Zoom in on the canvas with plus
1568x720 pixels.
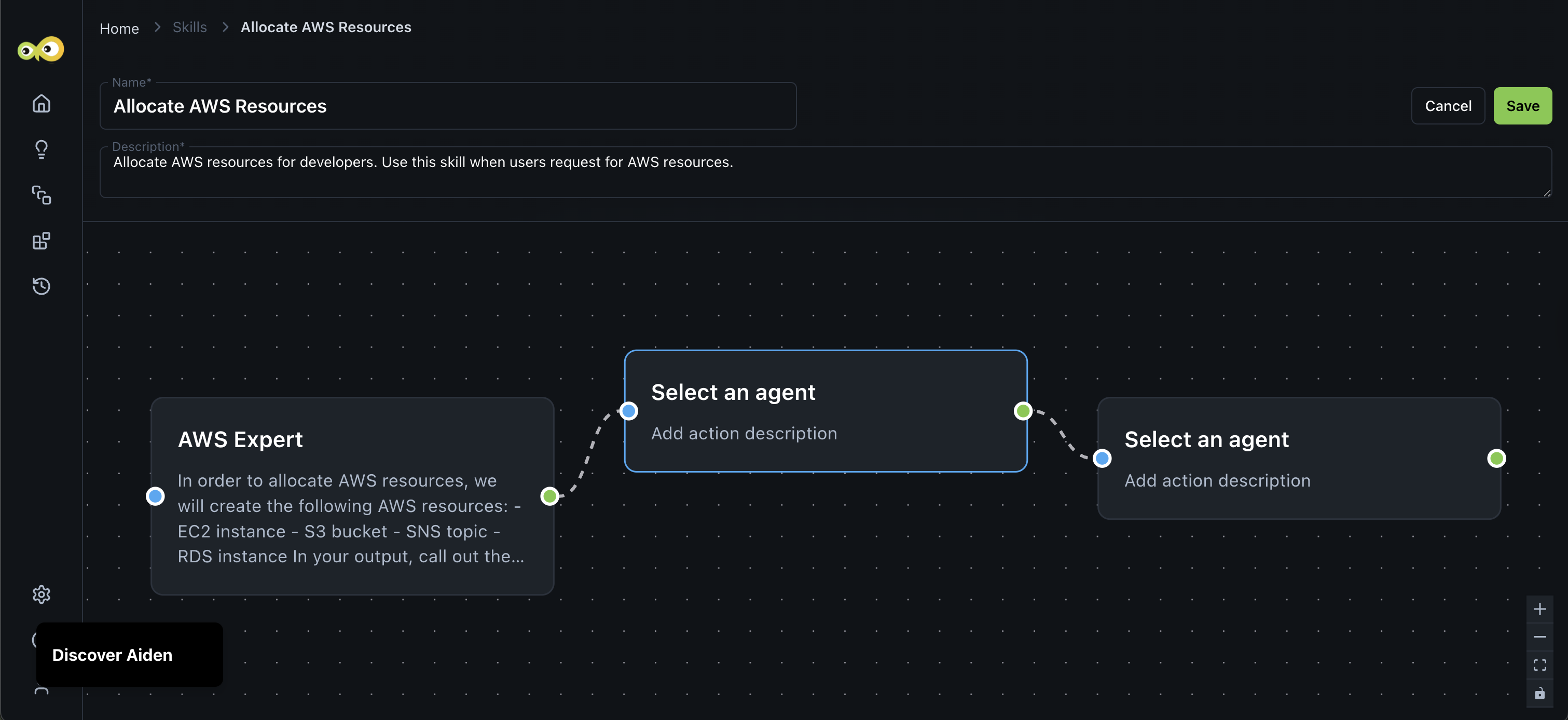(x=1539, y=609)
